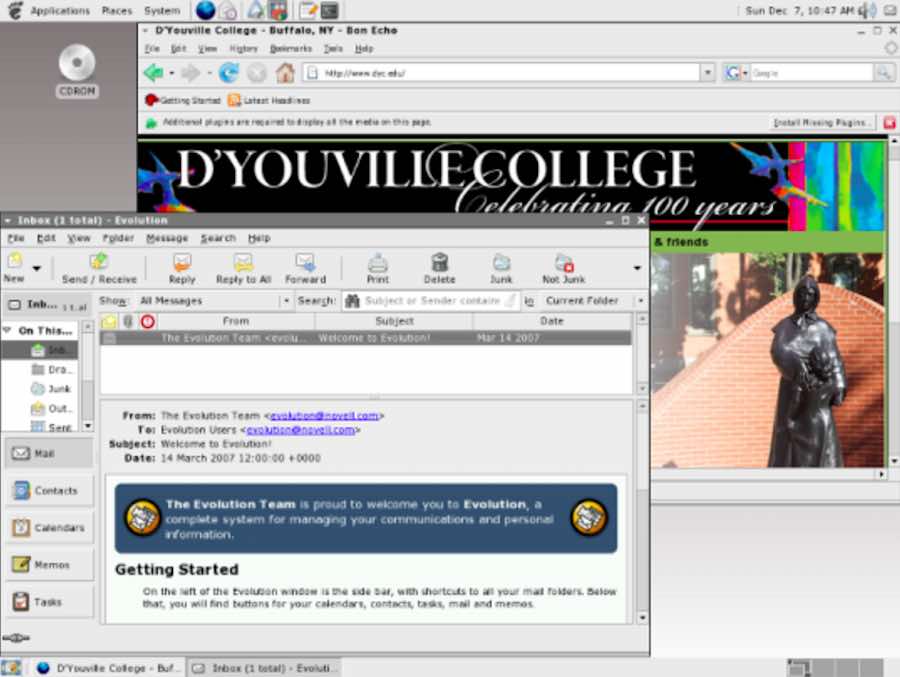Click the browser URL address field
Image resolution: width=900 pixels, height=677 pixels.
[x=500, y=73]
